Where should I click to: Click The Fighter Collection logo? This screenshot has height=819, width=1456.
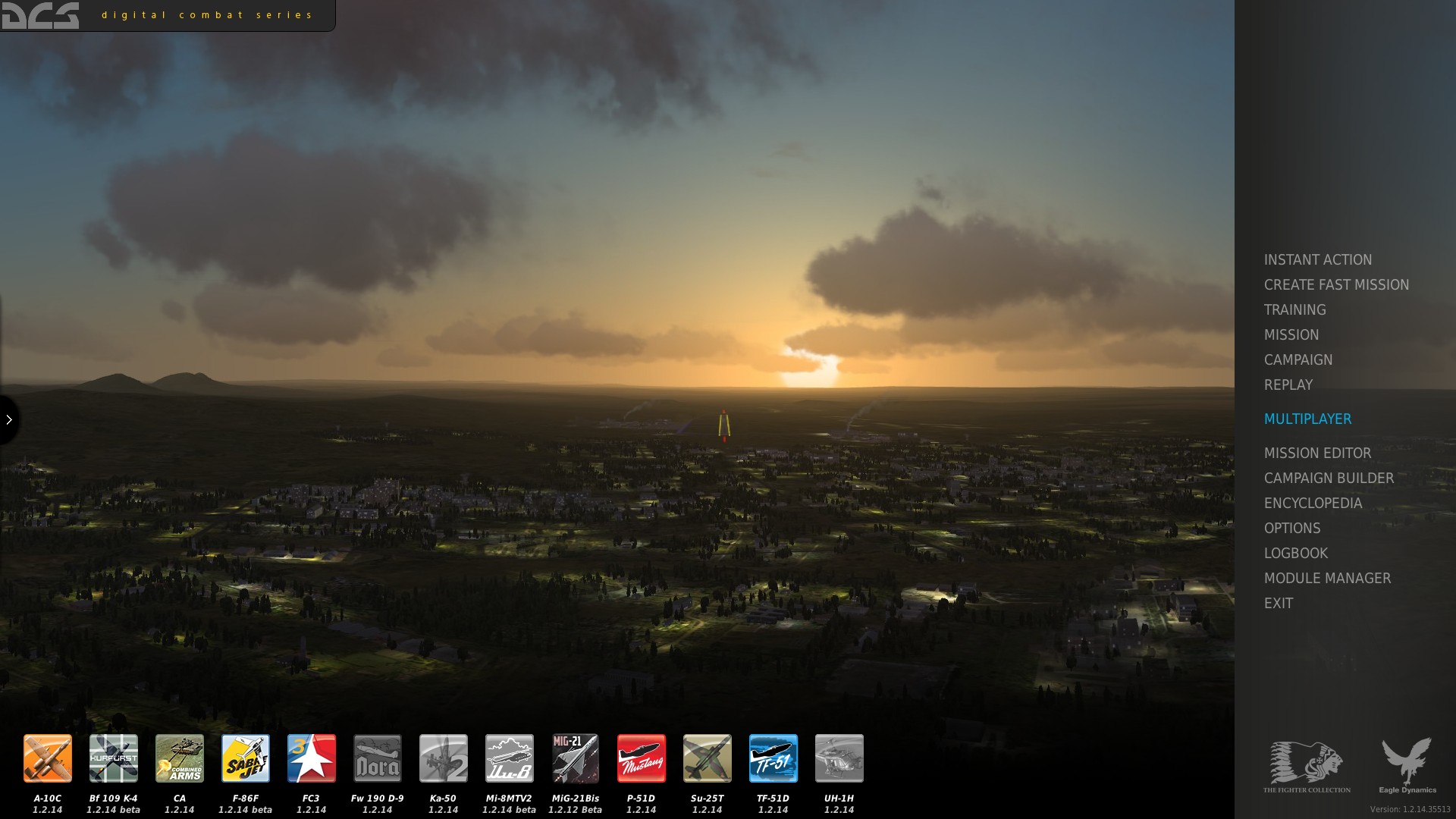[x=1307, y=767]
